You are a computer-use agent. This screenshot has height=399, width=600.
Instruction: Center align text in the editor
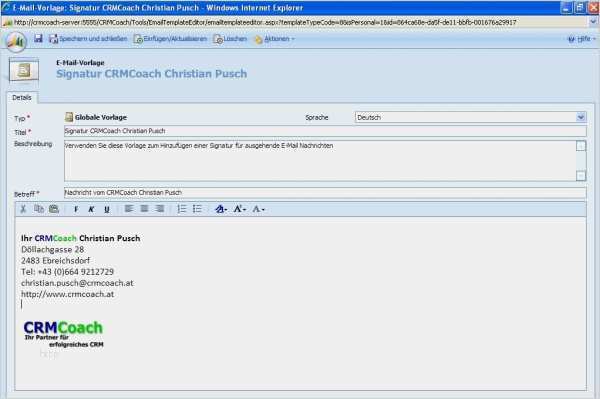(x=144, y=209)
